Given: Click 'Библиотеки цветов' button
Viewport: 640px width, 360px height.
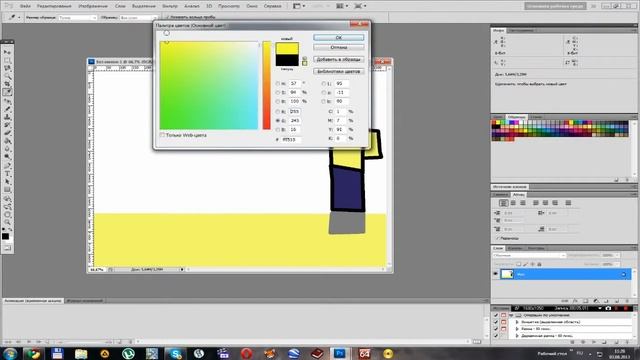Looking at the screenshot, I should [338, 71].
